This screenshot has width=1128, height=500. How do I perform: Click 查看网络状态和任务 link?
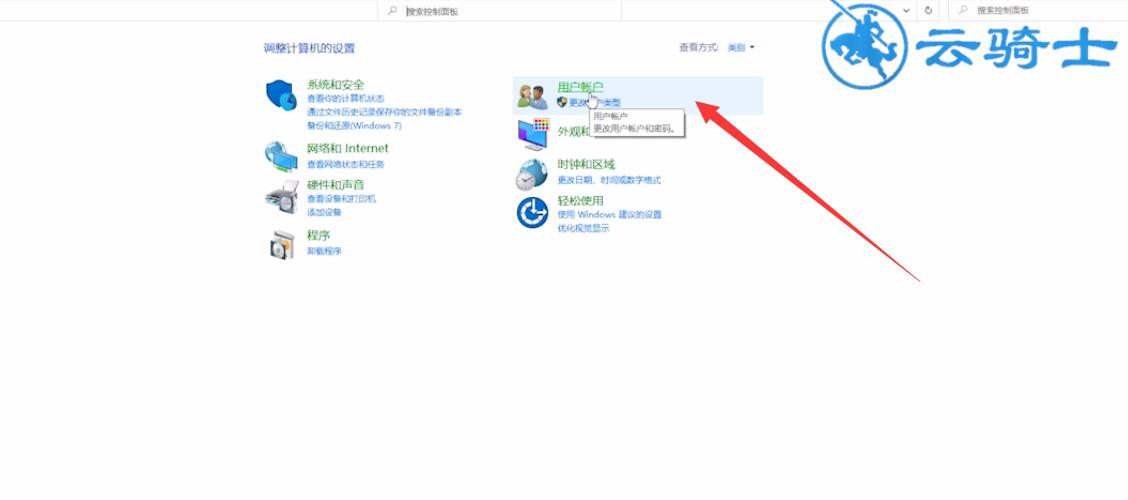pos(346,165)
